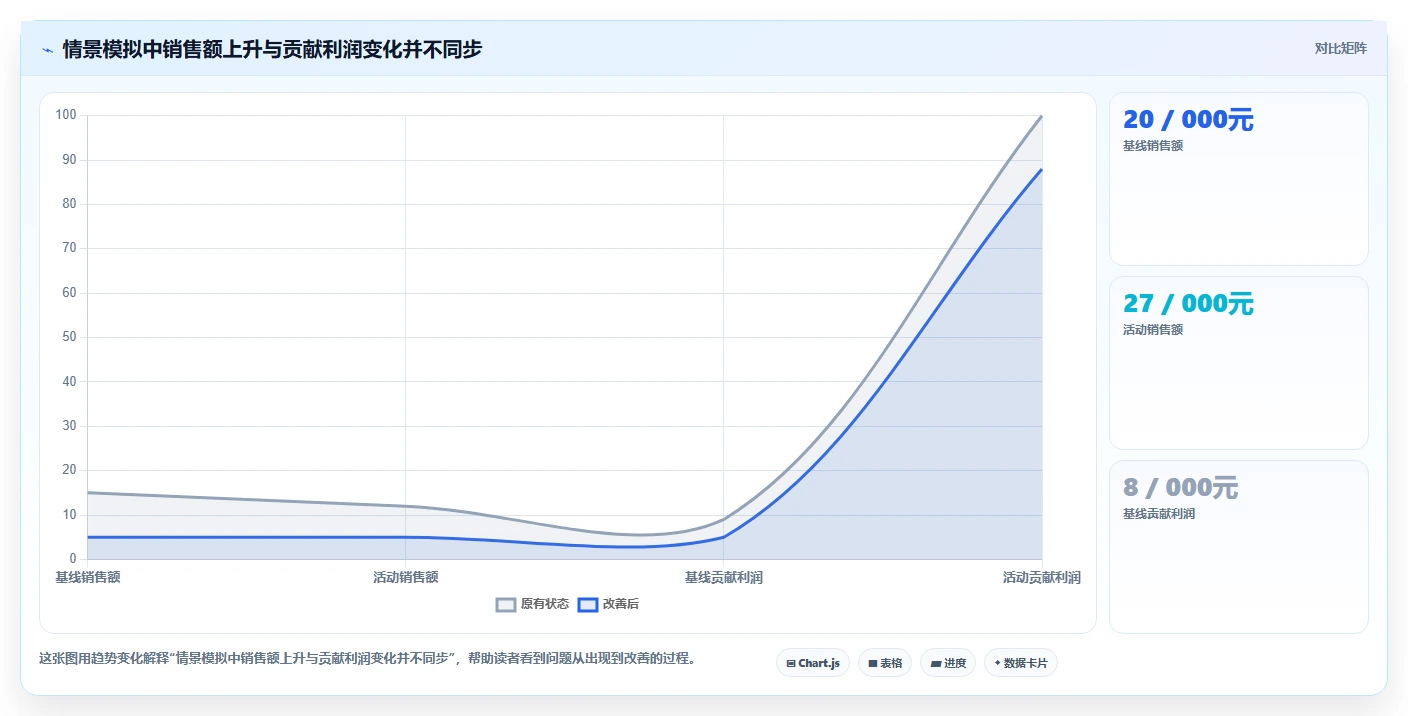
Task: Select the 数据卡片 tag chip
Action: pos(1021,663)
